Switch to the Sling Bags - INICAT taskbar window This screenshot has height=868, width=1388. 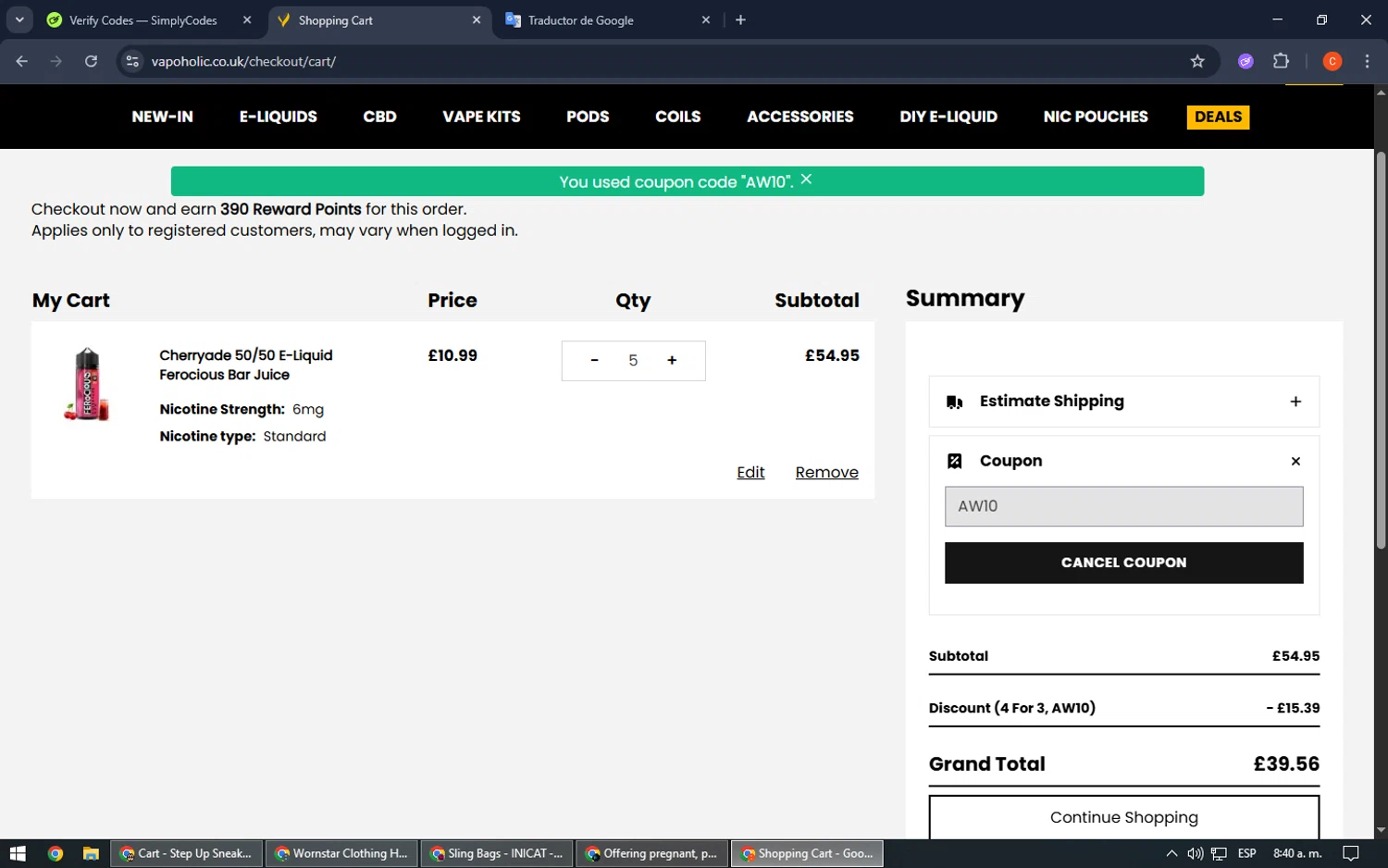click(x=498, y=853)
